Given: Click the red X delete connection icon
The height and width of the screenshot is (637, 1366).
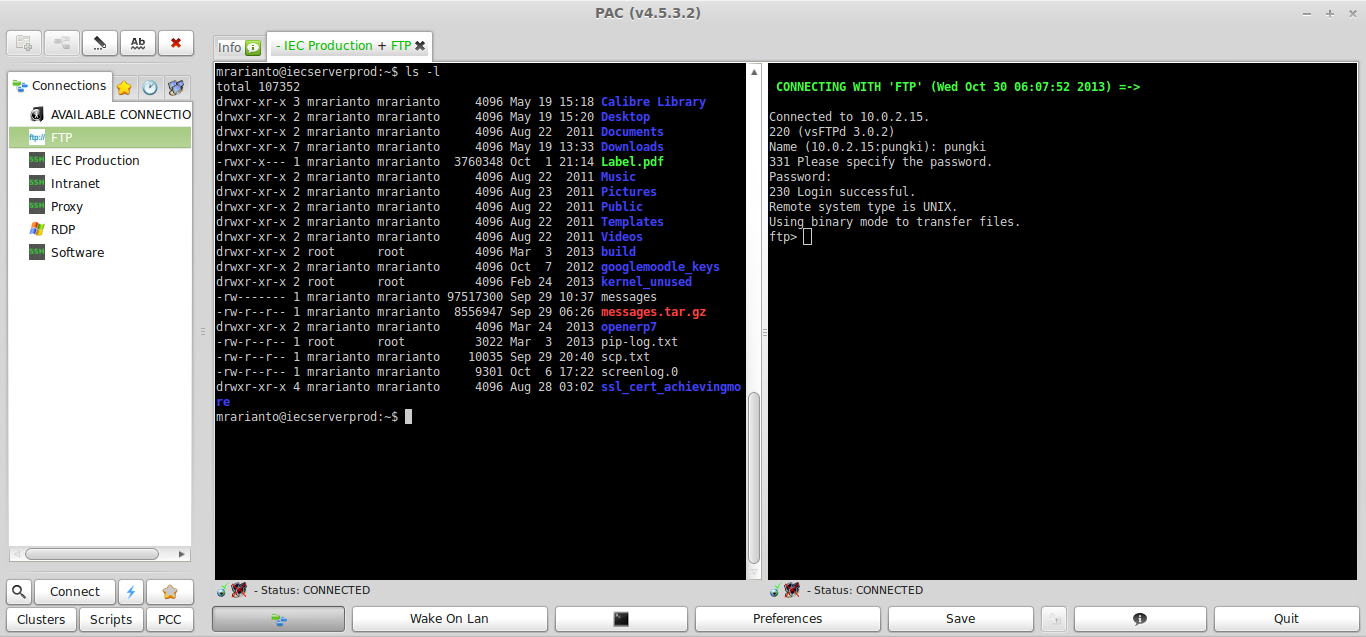Looking at the screenshot, I should 176,43.
